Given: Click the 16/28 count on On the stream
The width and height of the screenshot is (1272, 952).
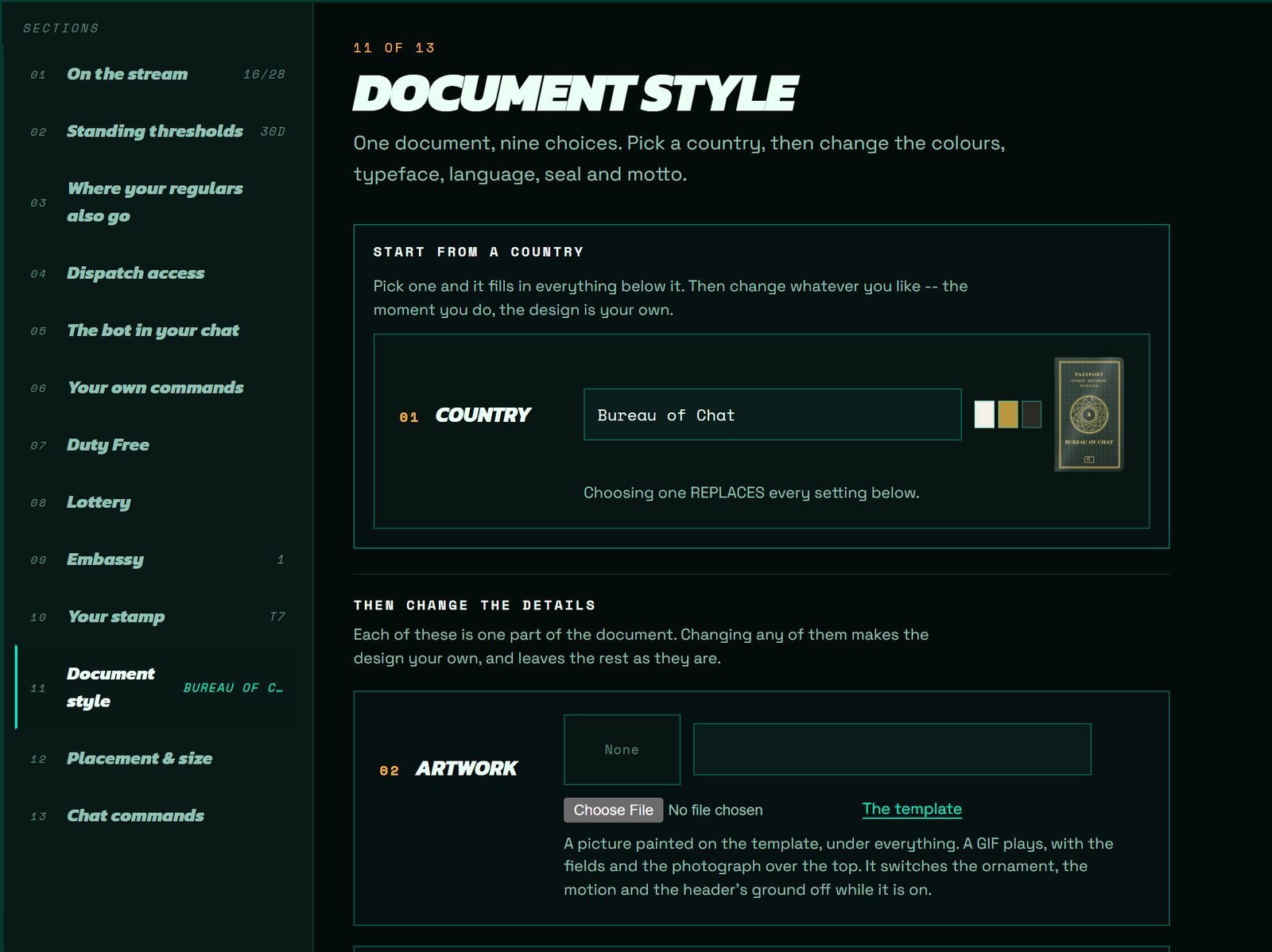Looking at the screenshot, I should 264,75.
